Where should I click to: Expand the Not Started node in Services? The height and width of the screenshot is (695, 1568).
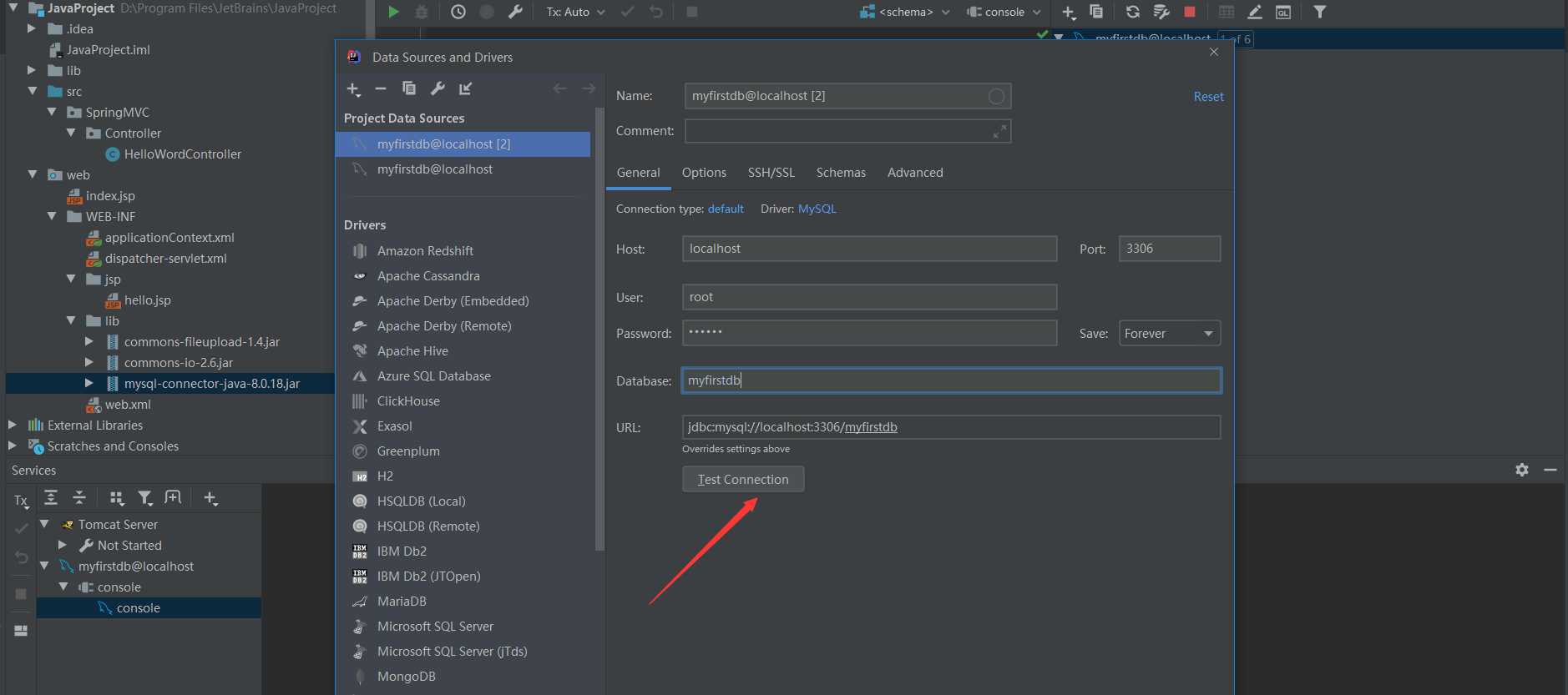[x=63, y=545]
